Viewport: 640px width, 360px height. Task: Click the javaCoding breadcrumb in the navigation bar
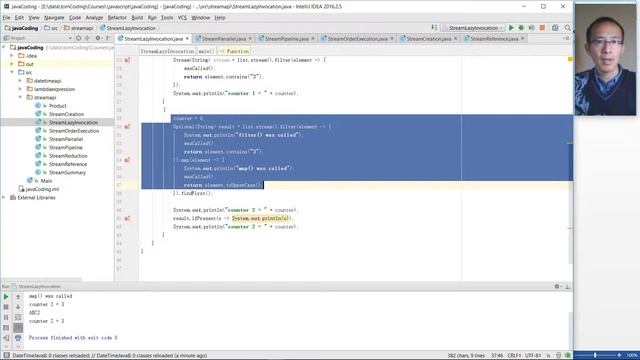(x=21, y=28)
